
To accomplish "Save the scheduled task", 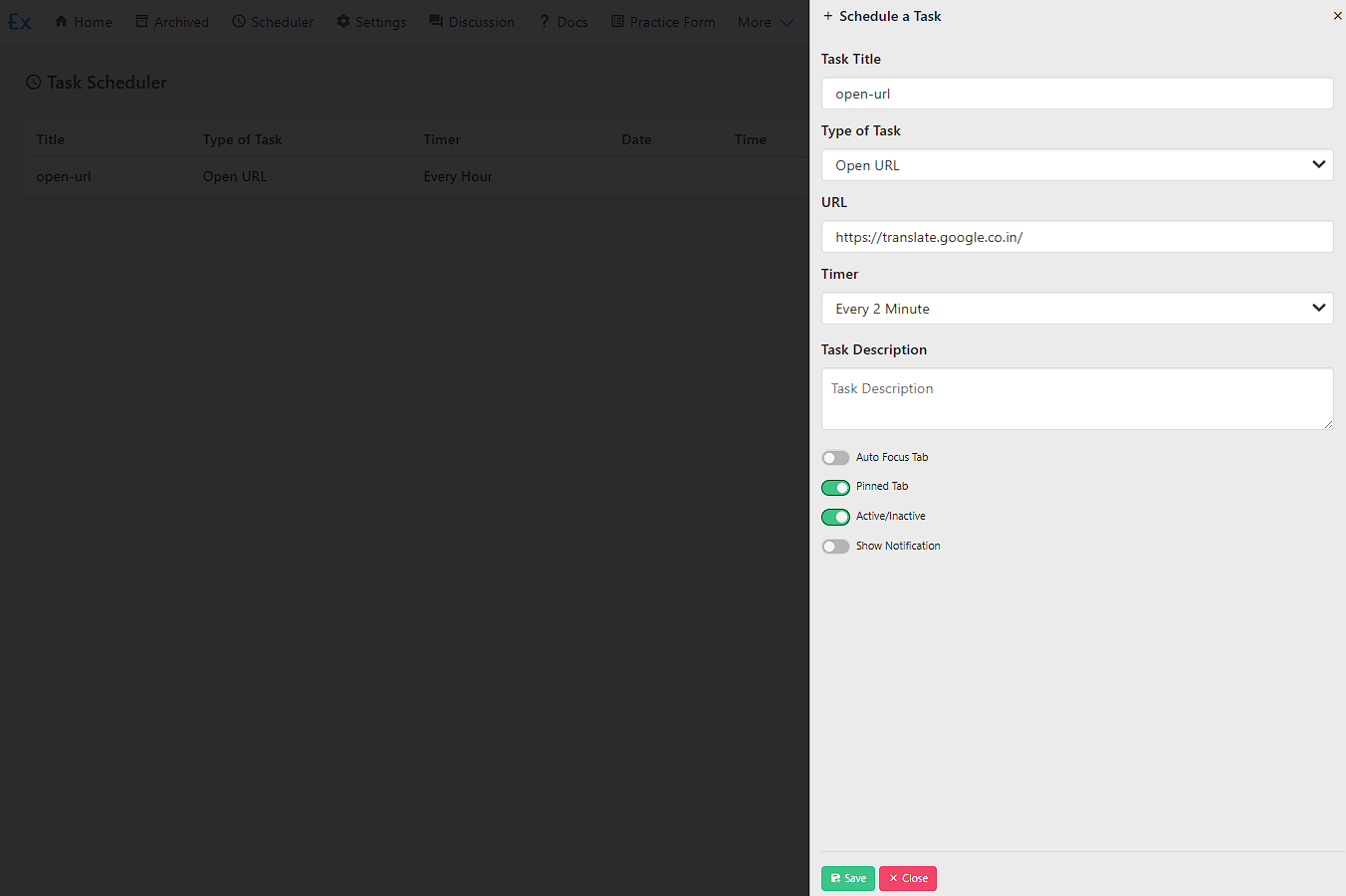I will point(847,878).
